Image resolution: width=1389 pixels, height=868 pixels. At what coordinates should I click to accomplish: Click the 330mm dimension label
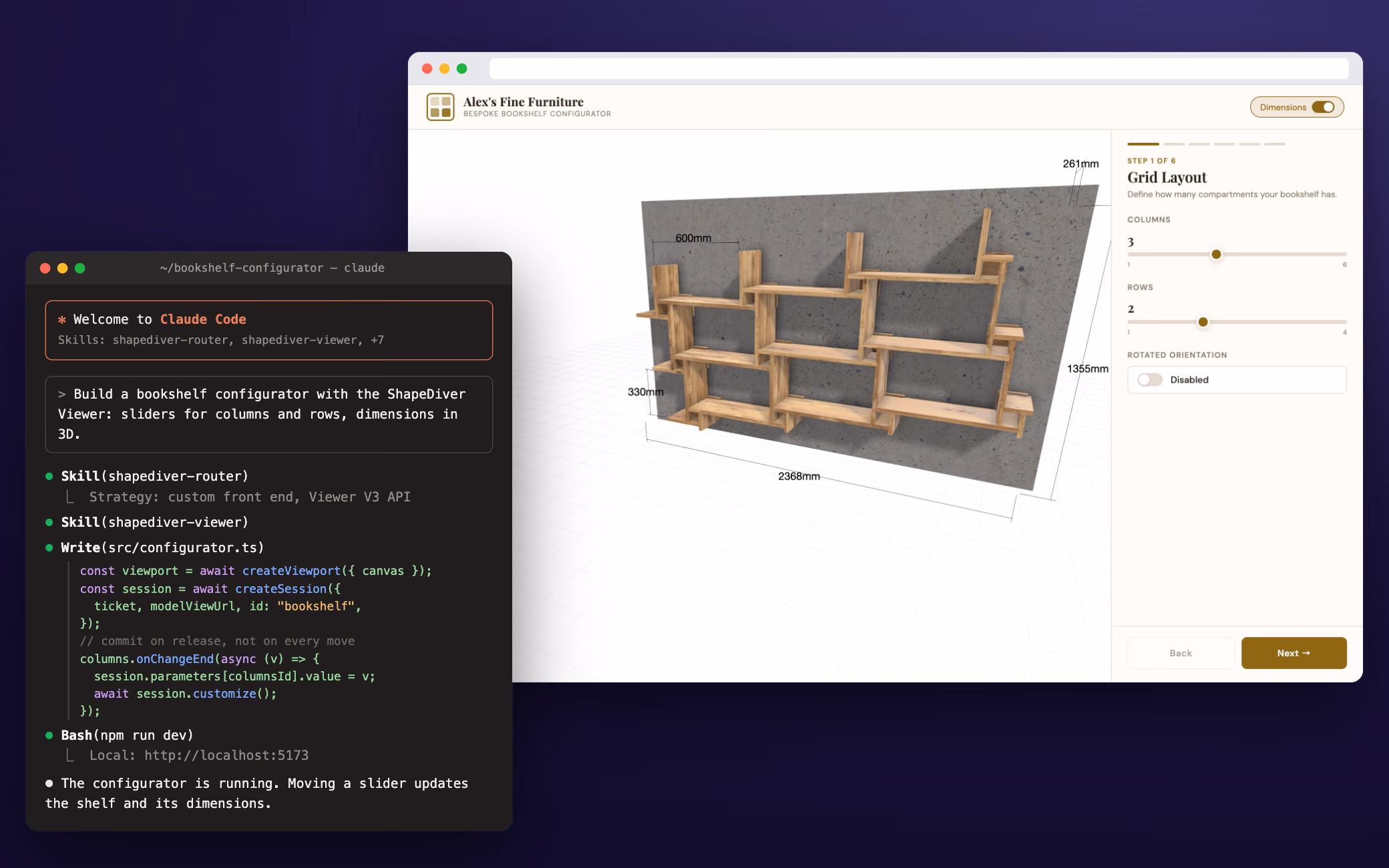point(645,392)
